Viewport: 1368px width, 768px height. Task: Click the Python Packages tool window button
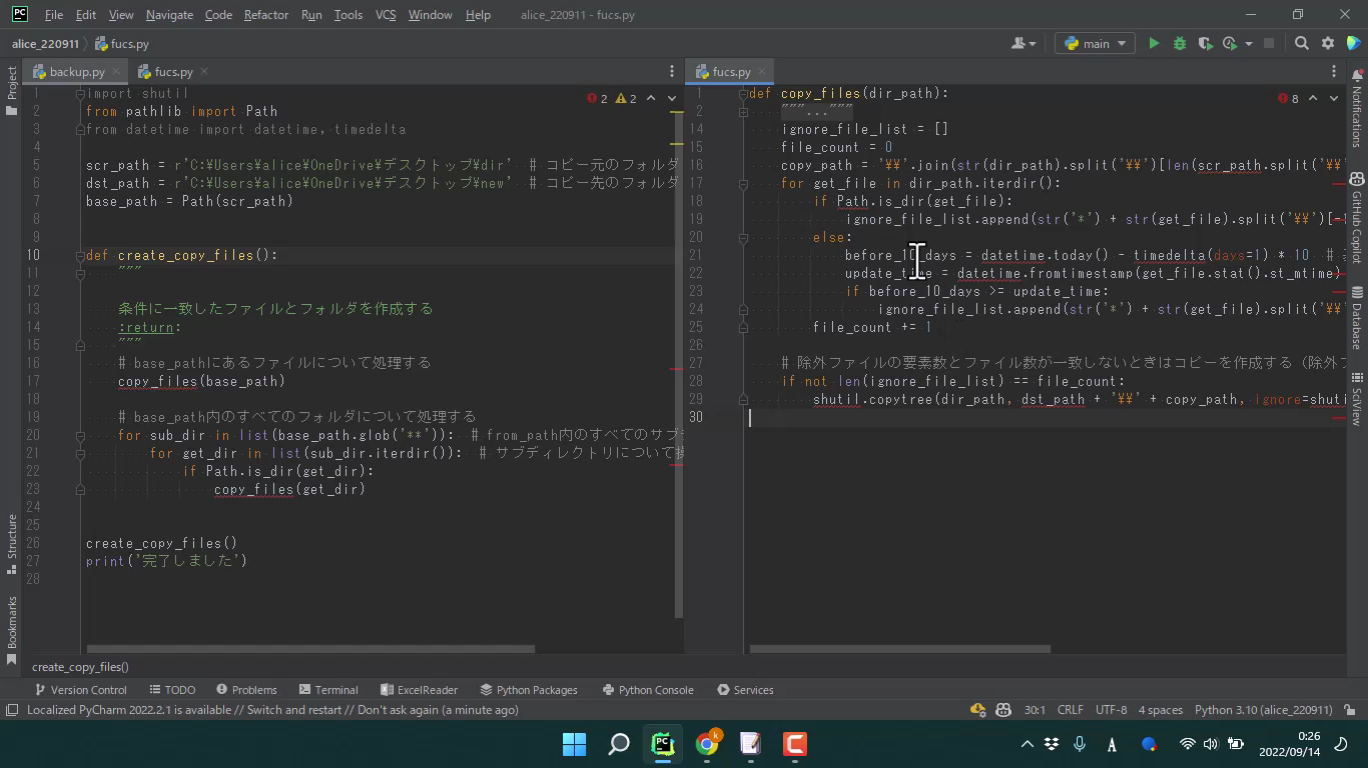(529, 690)
